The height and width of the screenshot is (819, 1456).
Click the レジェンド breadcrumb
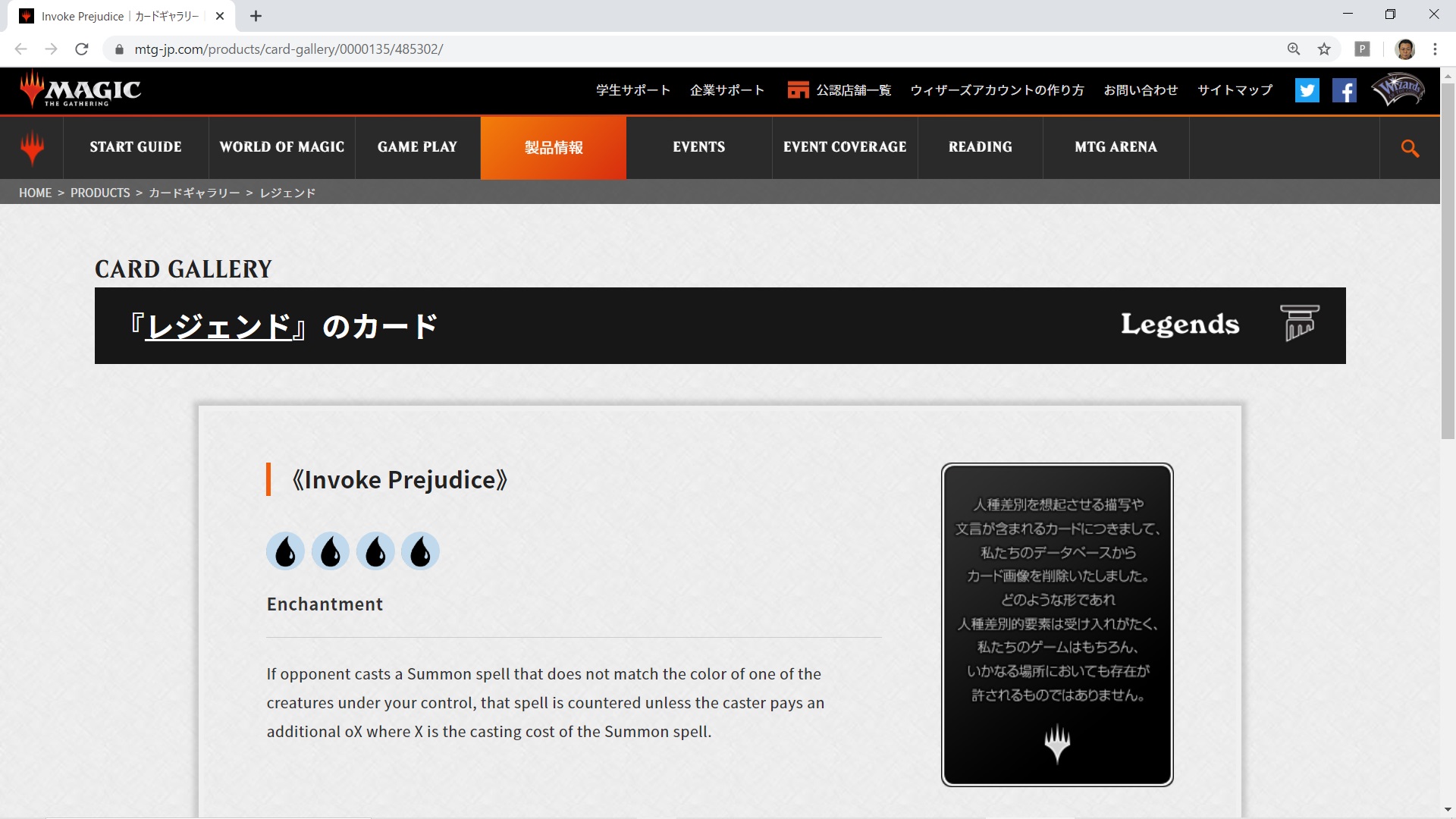point(287,193)
